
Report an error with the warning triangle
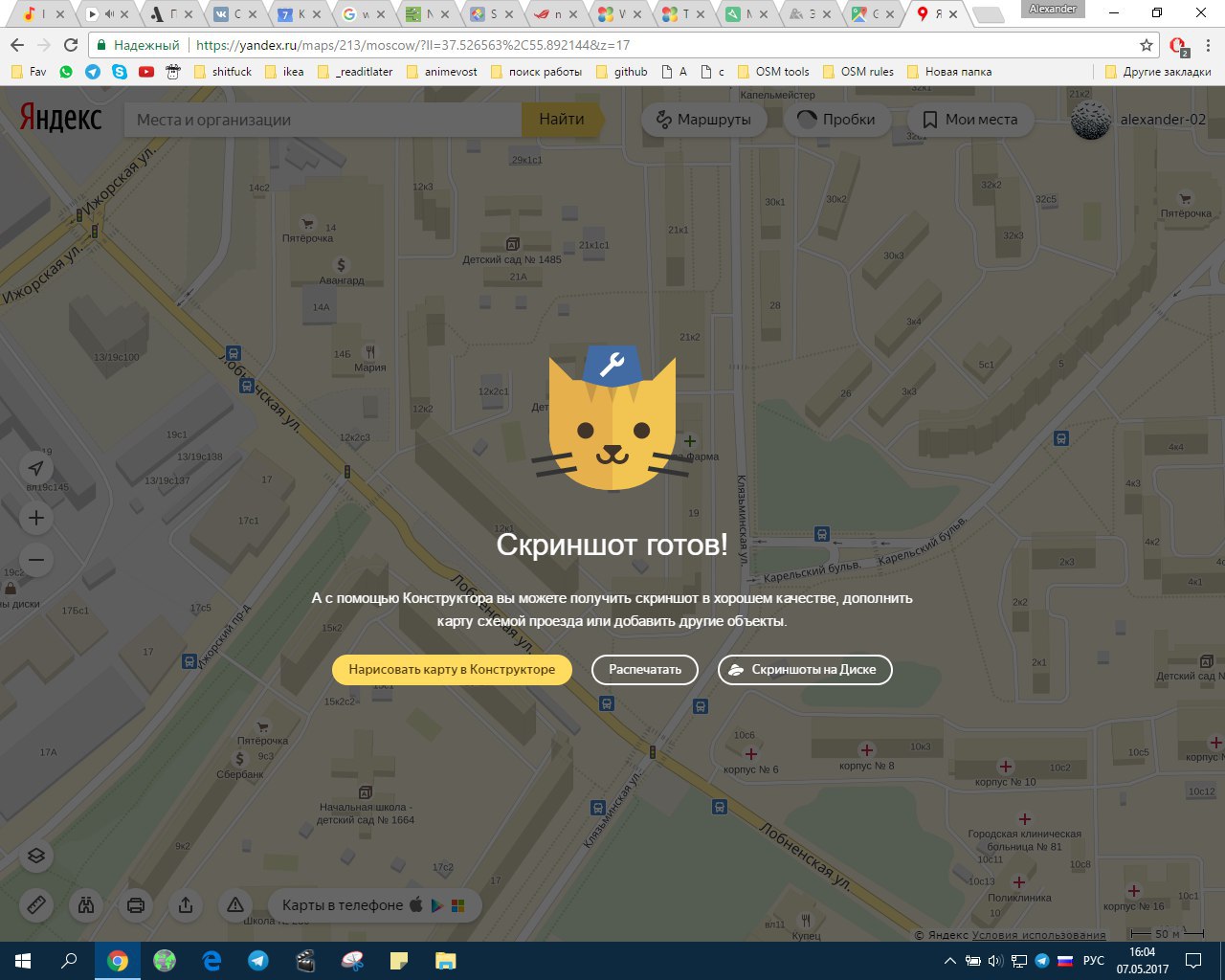[235, 904]
